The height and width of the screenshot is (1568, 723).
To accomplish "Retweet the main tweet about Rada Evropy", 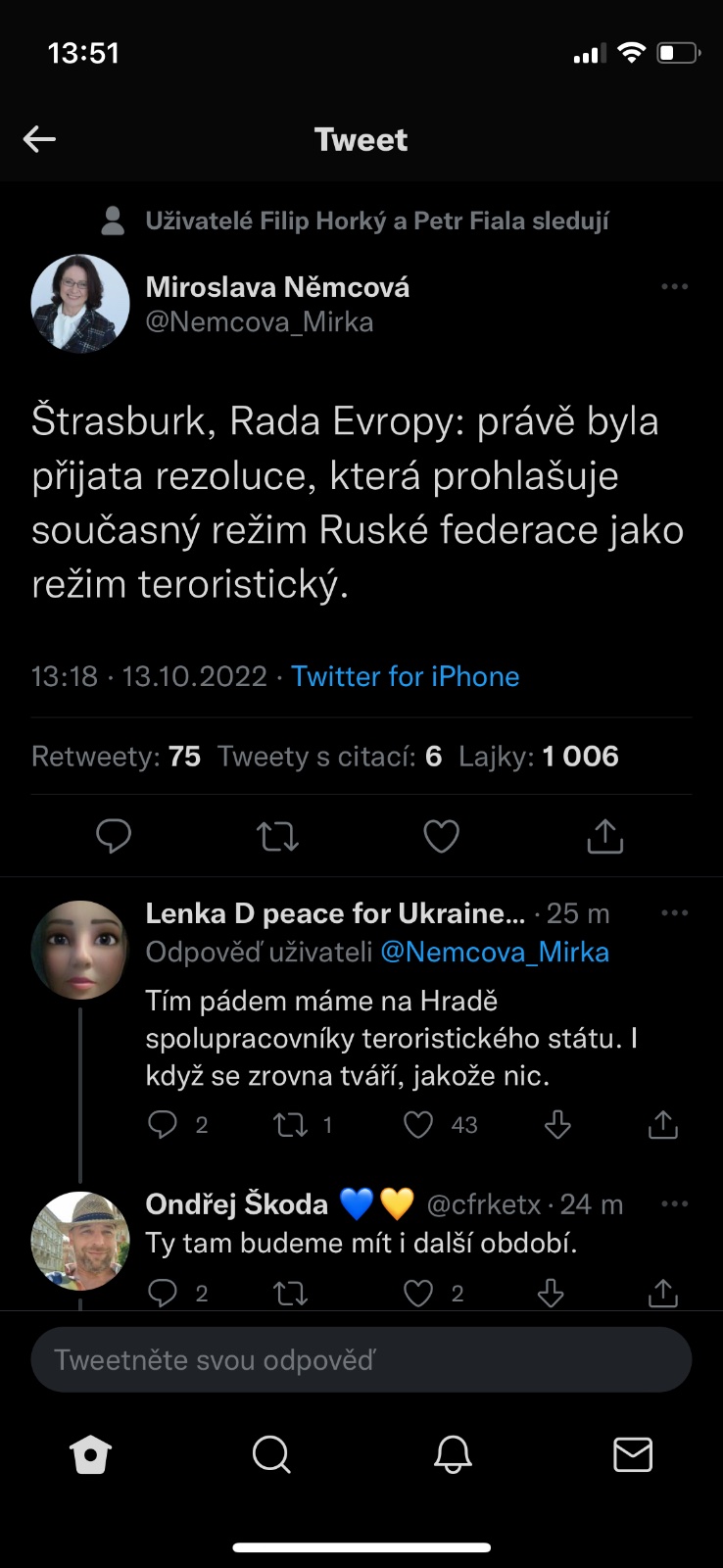I will [x=277, y=837].
